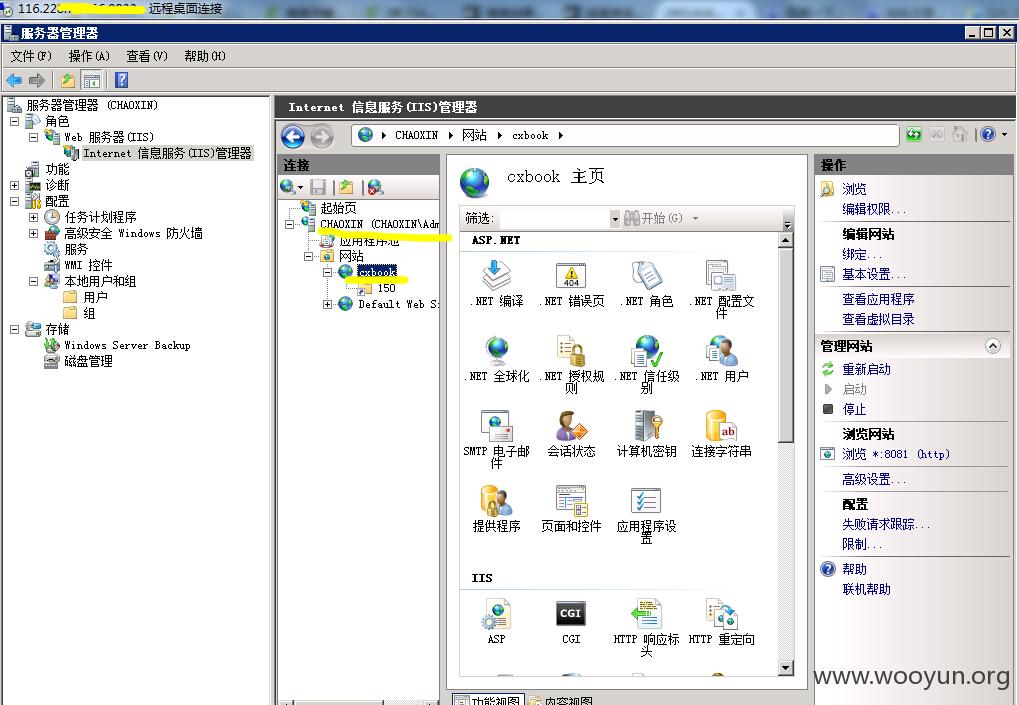Open the 查看(V) menu

[147, 56]
